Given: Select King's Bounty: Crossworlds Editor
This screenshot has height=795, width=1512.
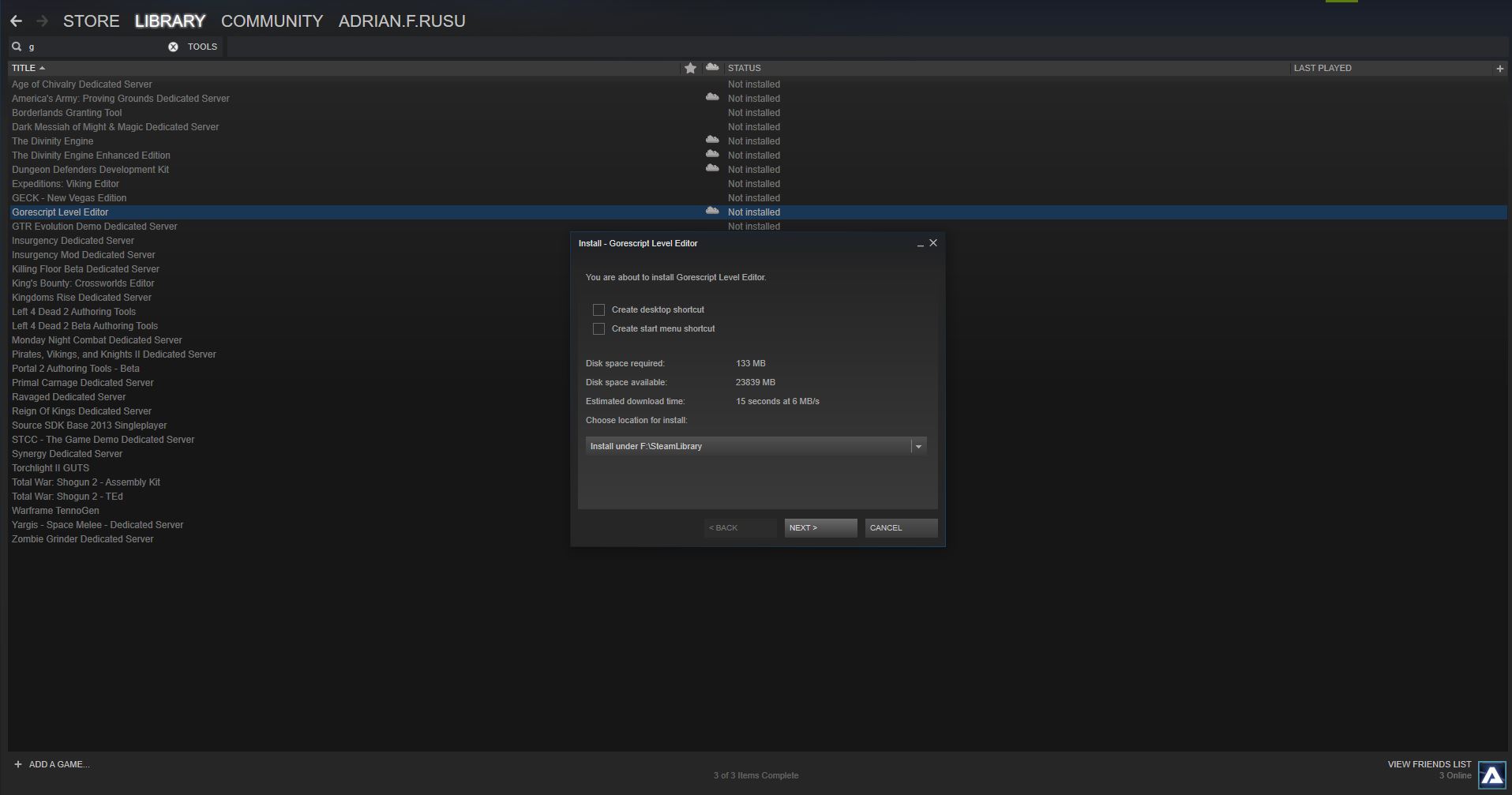Looking at the screenshot, I should [83, 283].
